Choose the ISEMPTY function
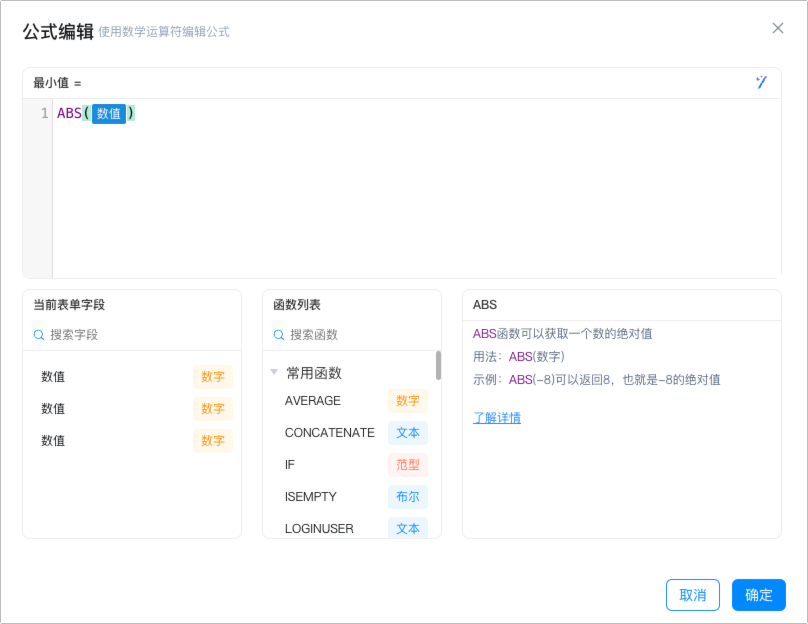808x624 pixels. [x=352, y=497]
